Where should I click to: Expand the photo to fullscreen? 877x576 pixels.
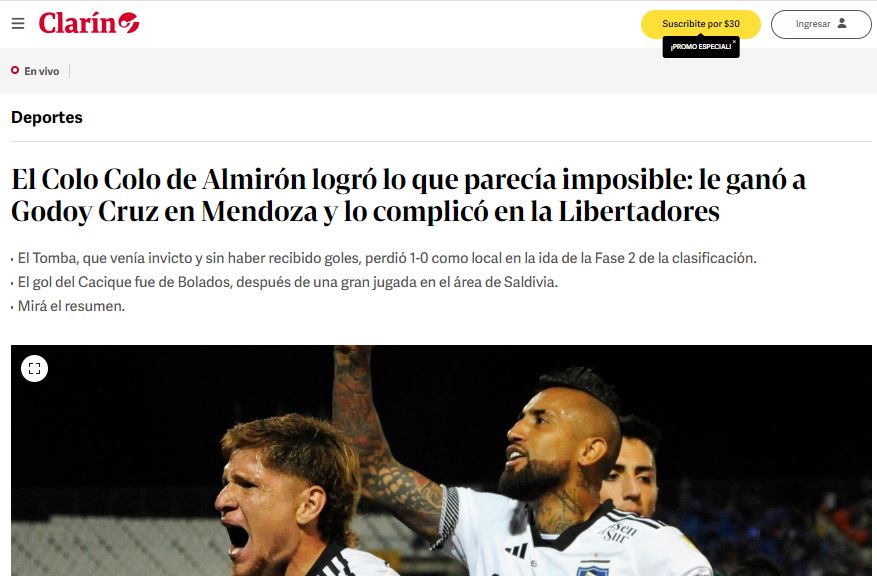click(x=35, y=369)
